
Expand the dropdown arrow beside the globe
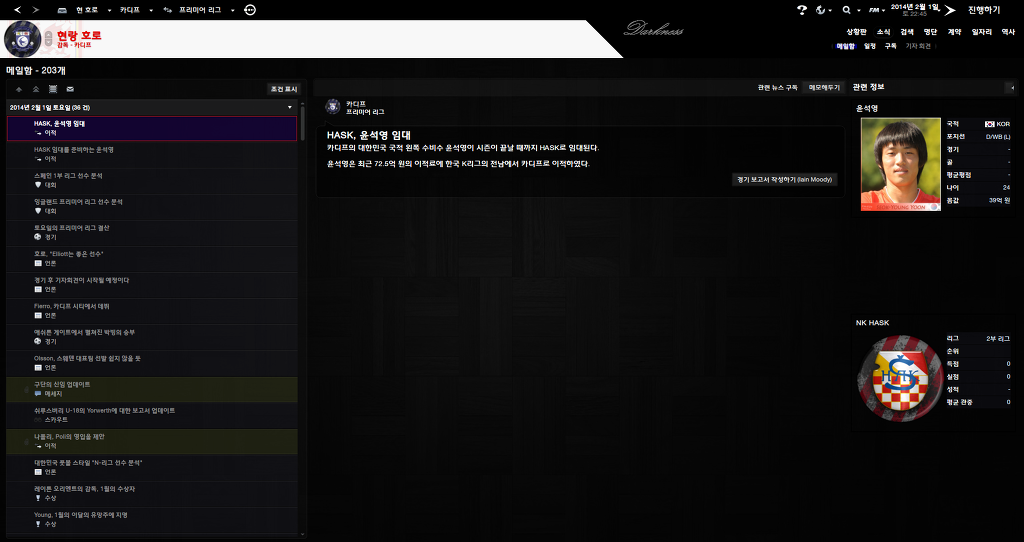tap(830, 10)
